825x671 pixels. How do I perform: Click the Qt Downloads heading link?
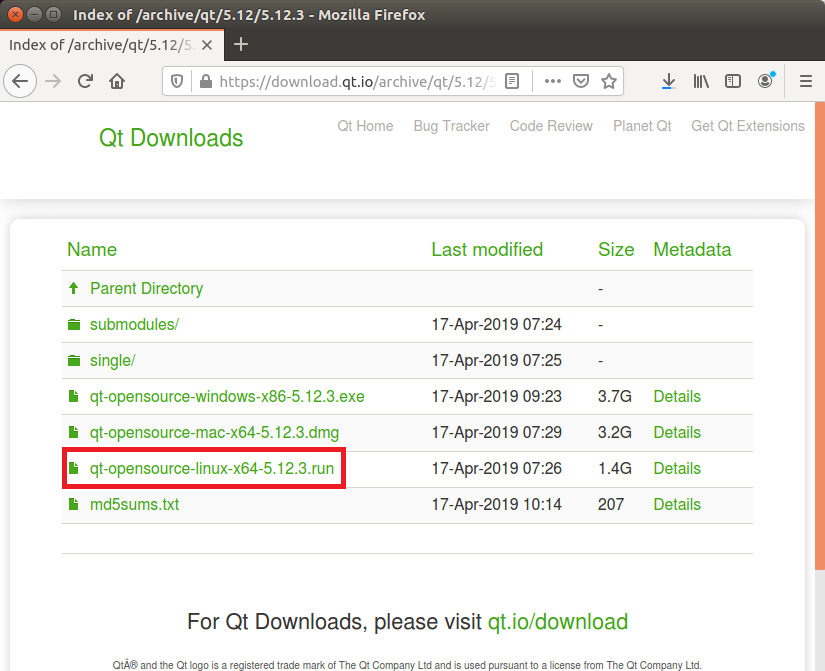tap(171, 138)
